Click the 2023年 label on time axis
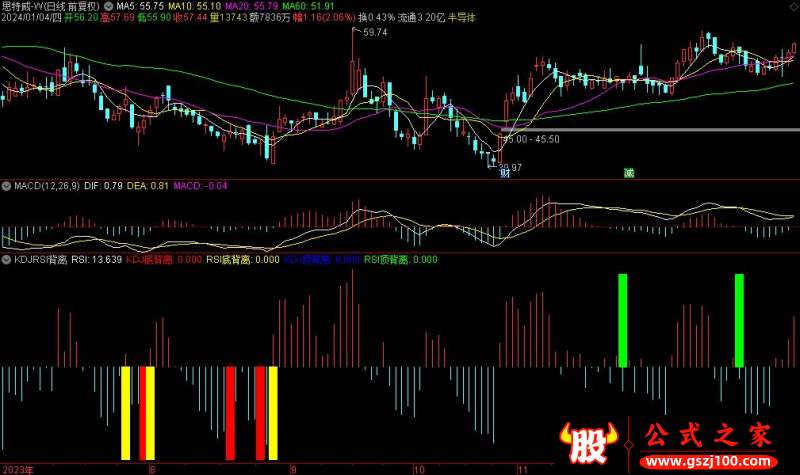Screen dimensions: 800x475 click(20, 468)
